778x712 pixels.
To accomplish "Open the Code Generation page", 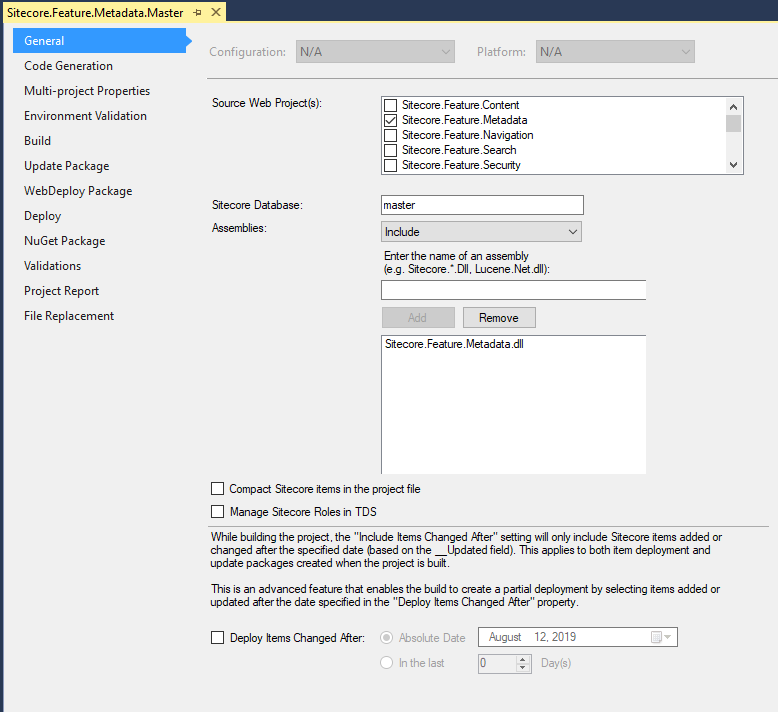I will [68, 65].
